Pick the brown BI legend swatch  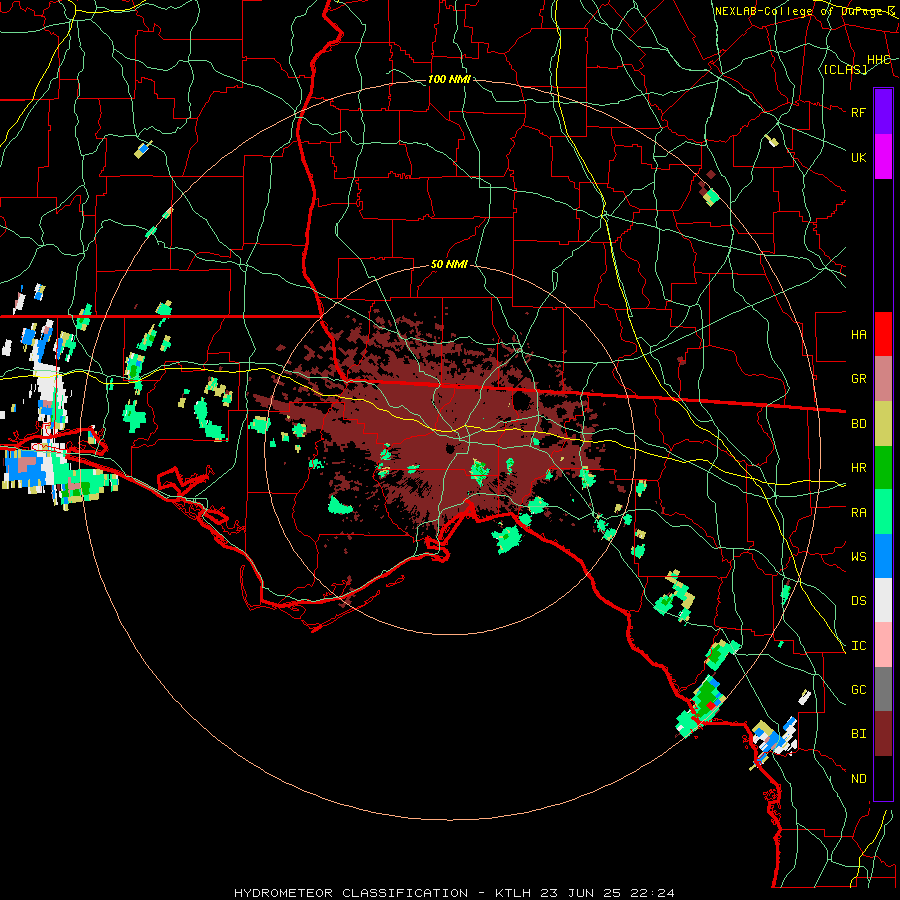pos(883,734)
